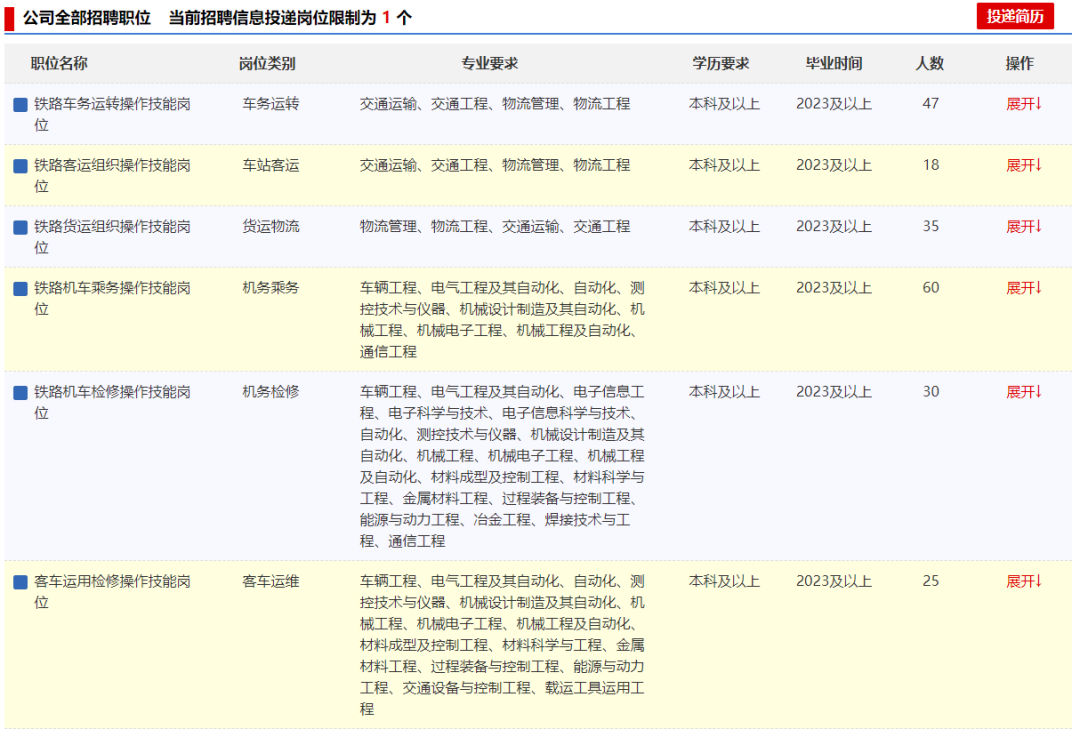Click the headcount 25 cell
Image resolution: width=1080 pixels, height=729 pixels.
[931, 582]
